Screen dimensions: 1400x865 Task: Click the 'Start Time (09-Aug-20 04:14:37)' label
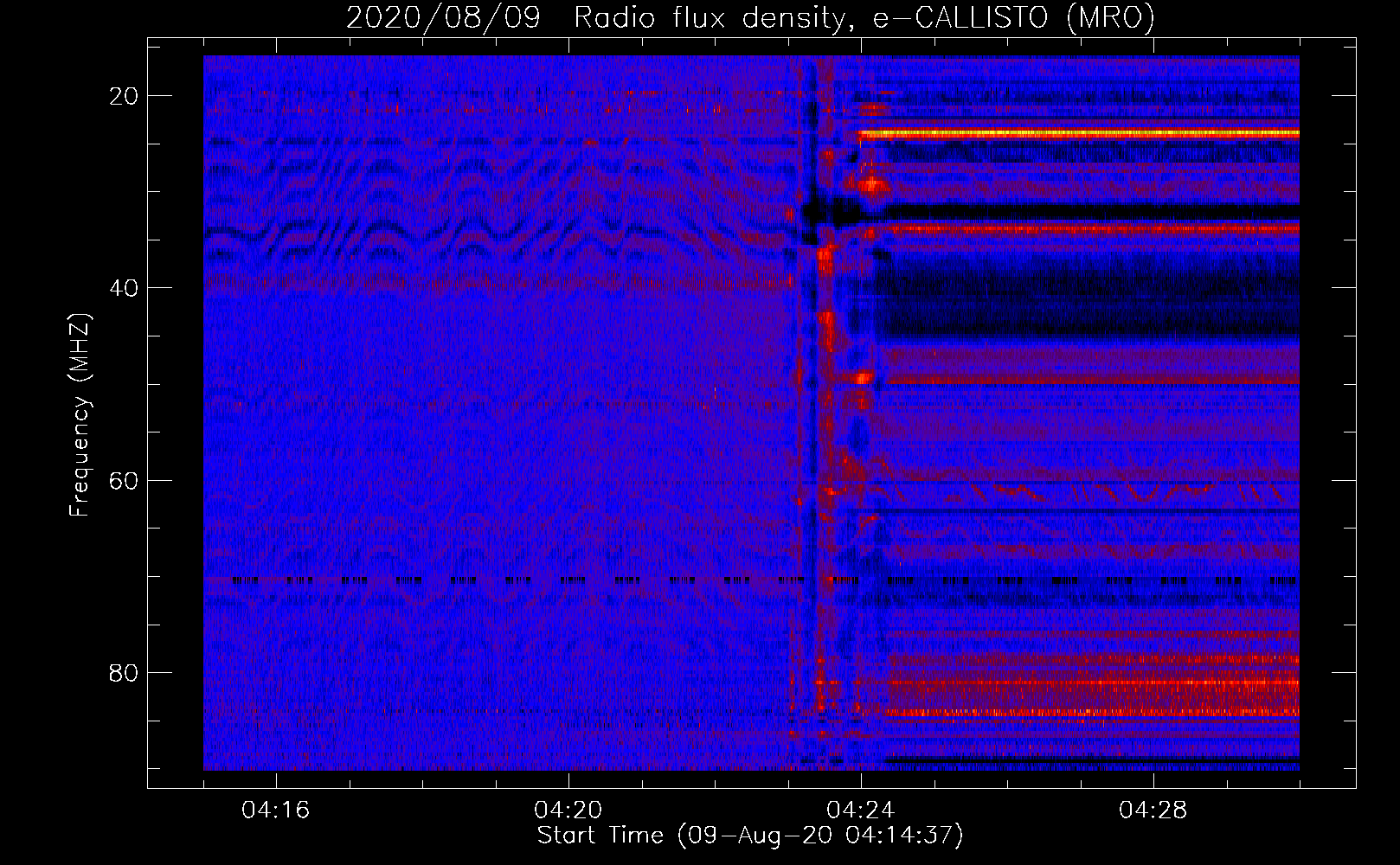(750, 836)
